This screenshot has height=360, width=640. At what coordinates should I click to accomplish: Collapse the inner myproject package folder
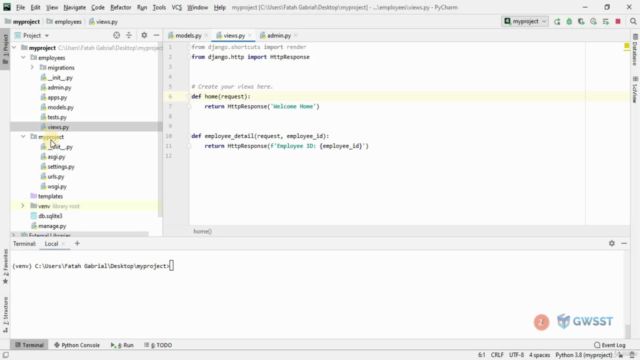click(x=23, y=137)
